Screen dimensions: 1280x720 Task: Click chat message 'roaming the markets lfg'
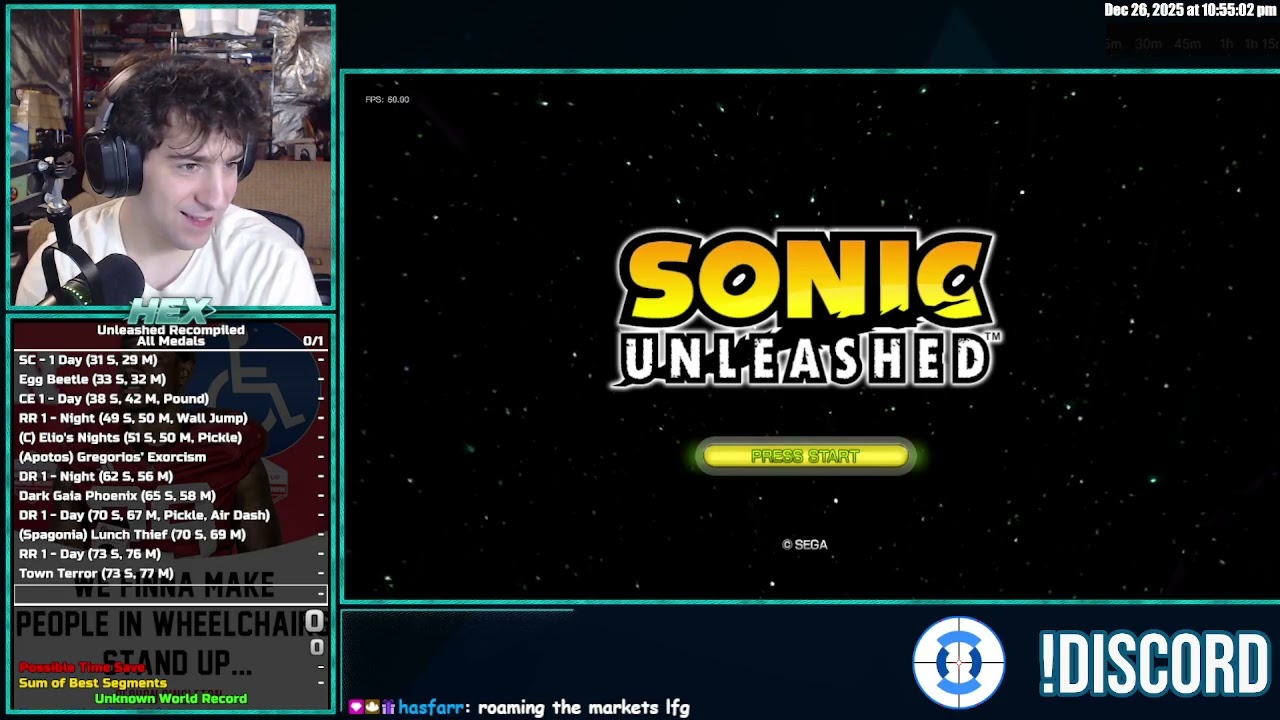[584, 708]
